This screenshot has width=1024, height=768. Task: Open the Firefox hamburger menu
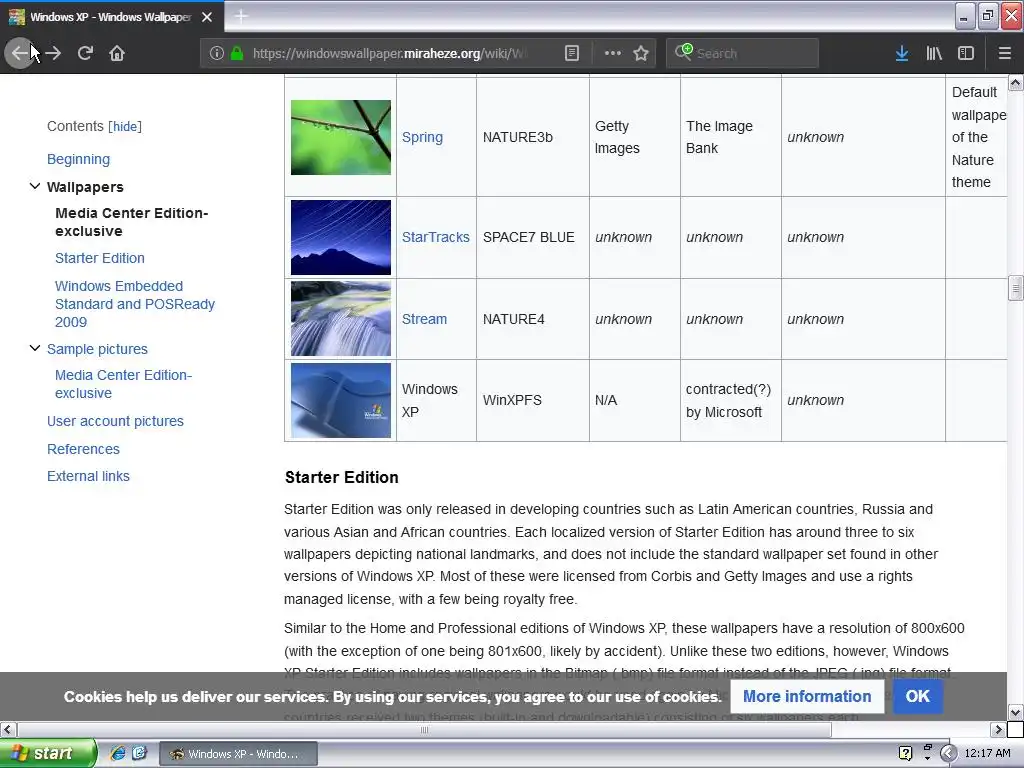point(1005,53)
